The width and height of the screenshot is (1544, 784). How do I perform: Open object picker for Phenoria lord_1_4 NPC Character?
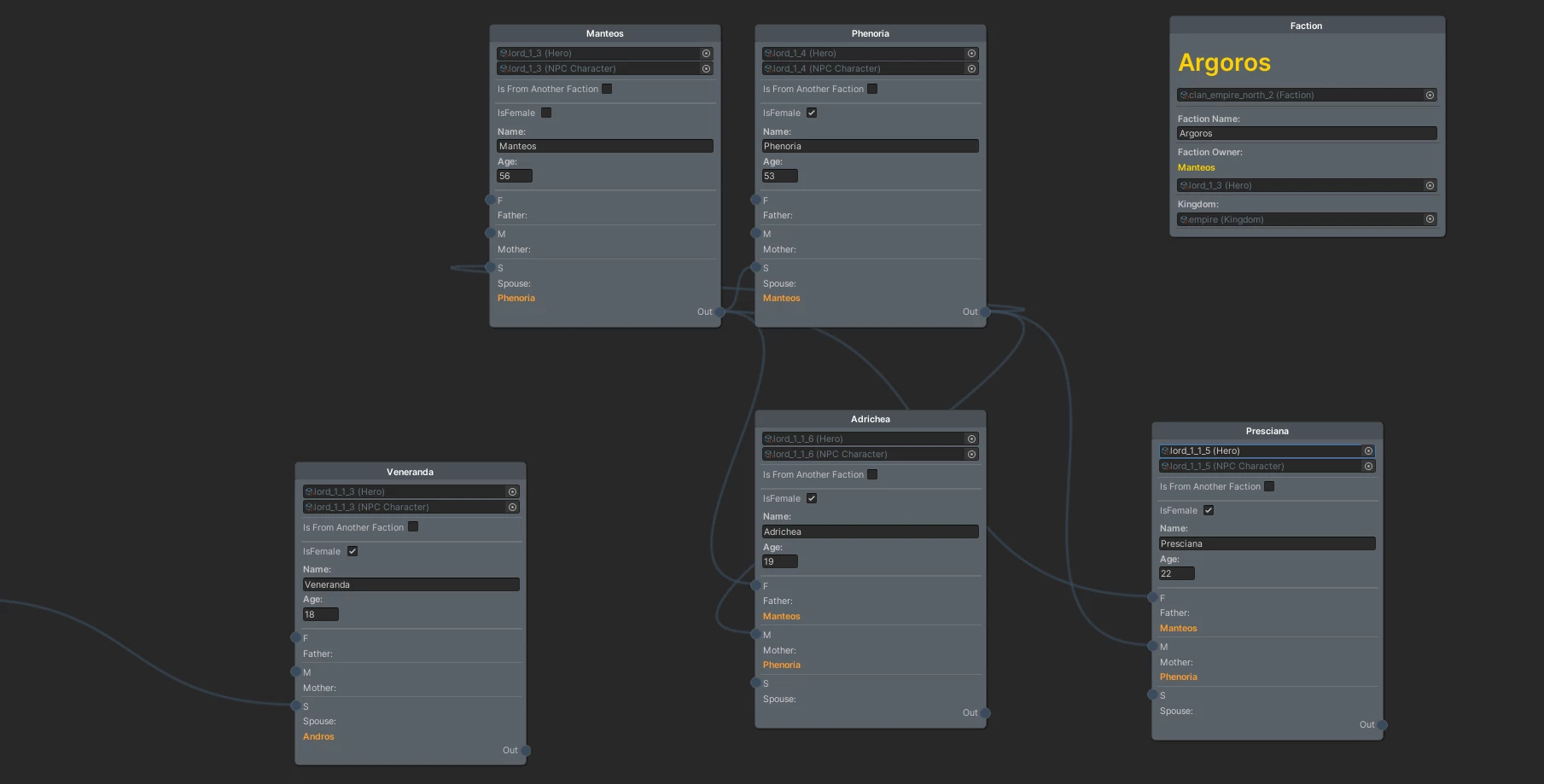tap(971, 68)
